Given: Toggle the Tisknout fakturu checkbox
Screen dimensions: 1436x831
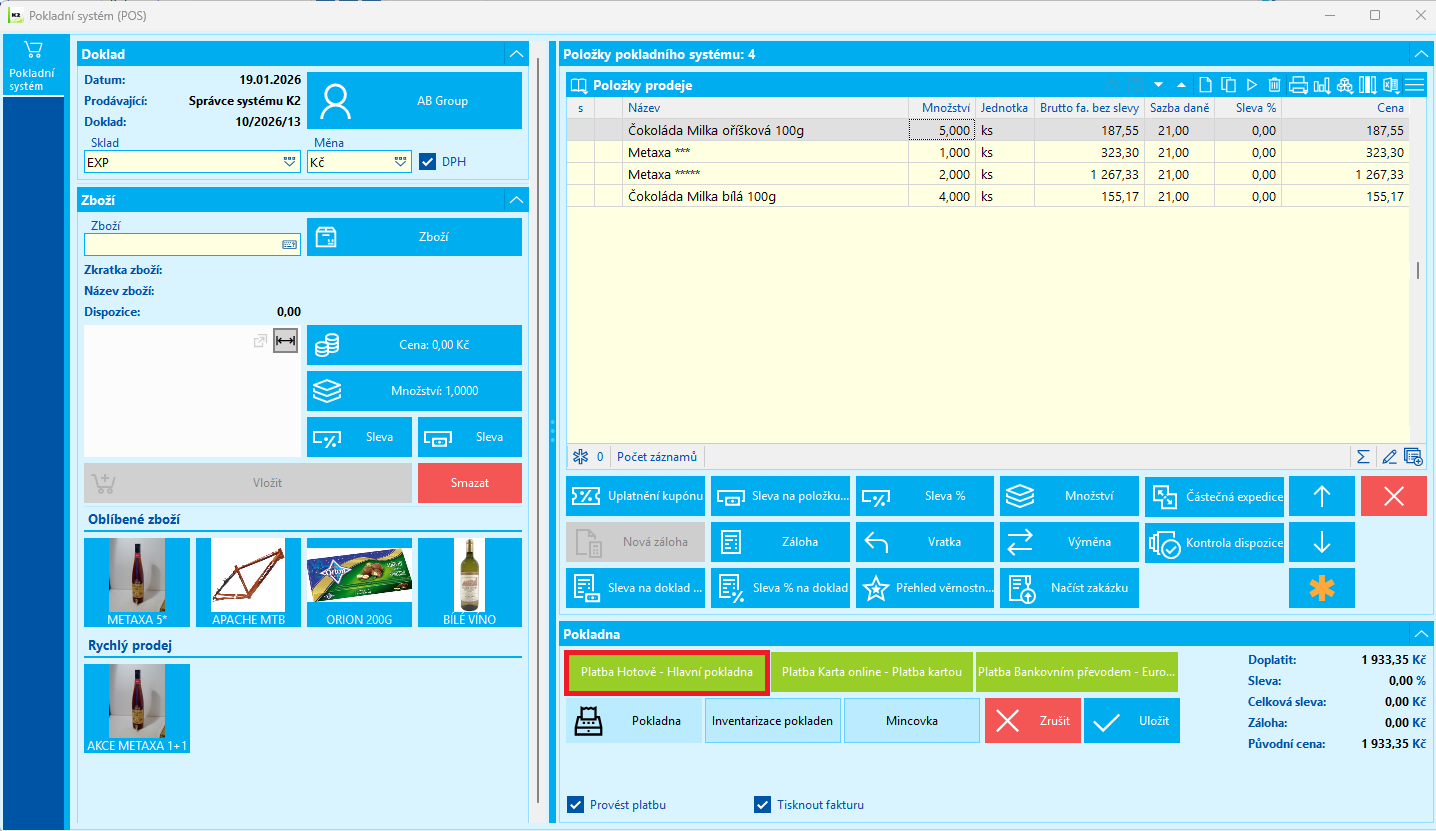Looking at the screenshot, I should [763, 804].
